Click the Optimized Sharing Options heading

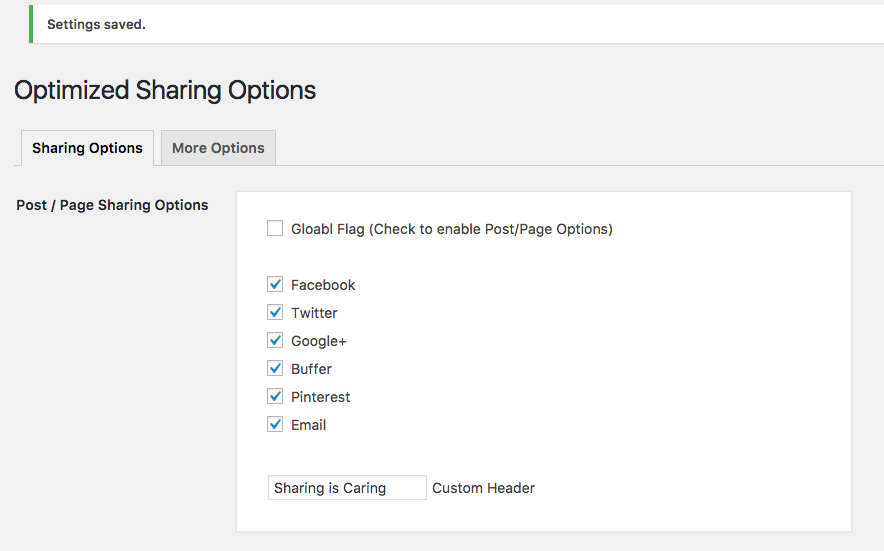click(165, 90)
